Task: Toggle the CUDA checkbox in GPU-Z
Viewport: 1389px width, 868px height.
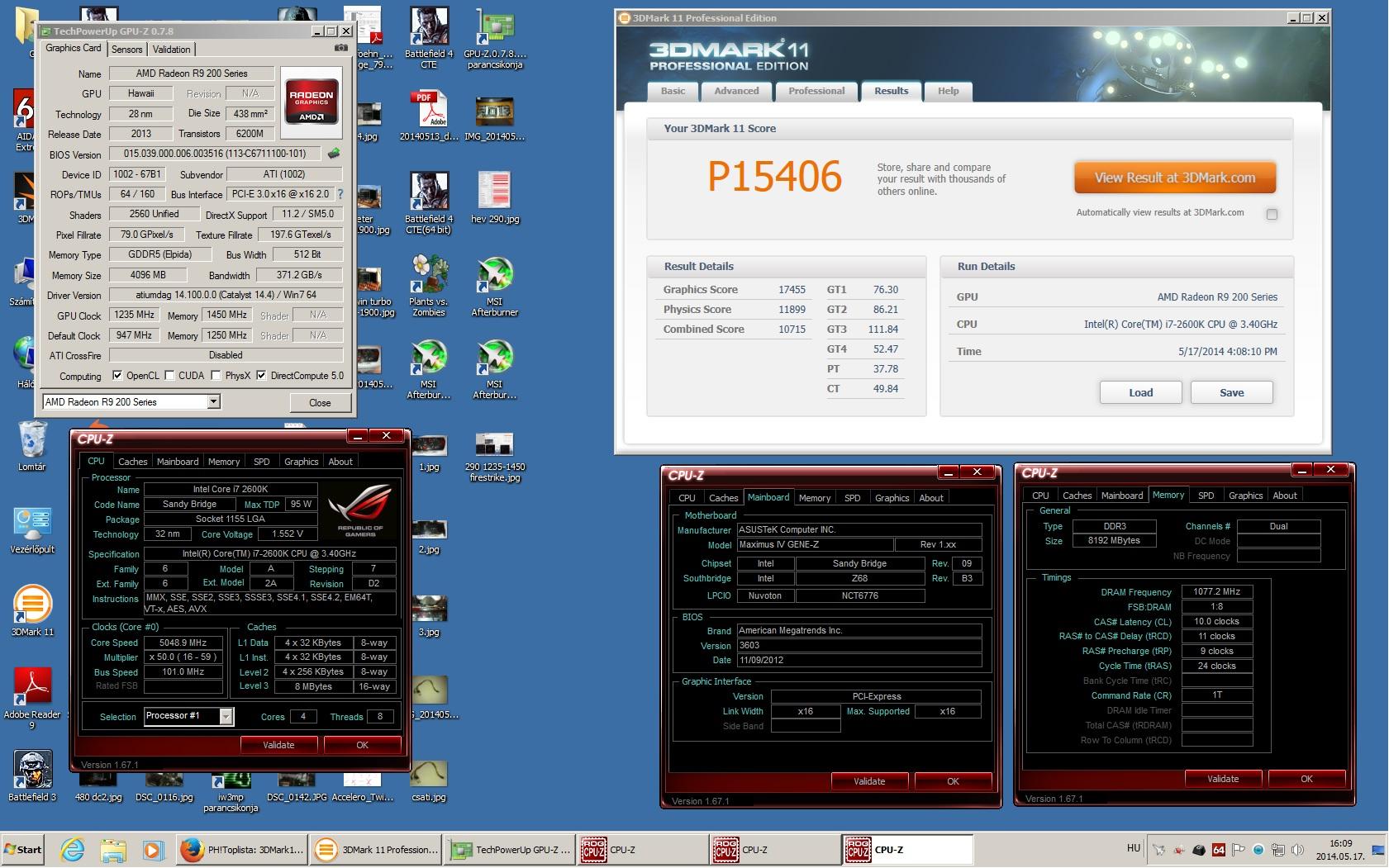Action: point(169,376)
